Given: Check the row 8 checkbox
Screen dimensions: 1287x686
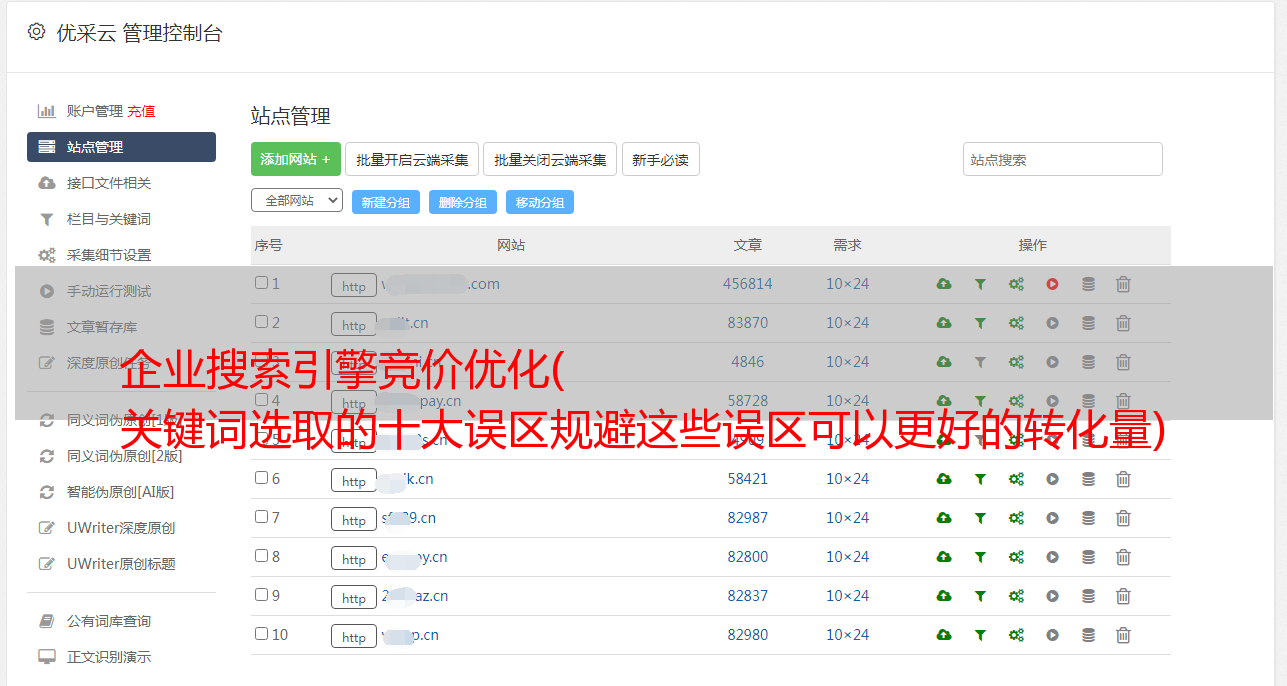Looking at the screenshot, I should click(261, 556).
